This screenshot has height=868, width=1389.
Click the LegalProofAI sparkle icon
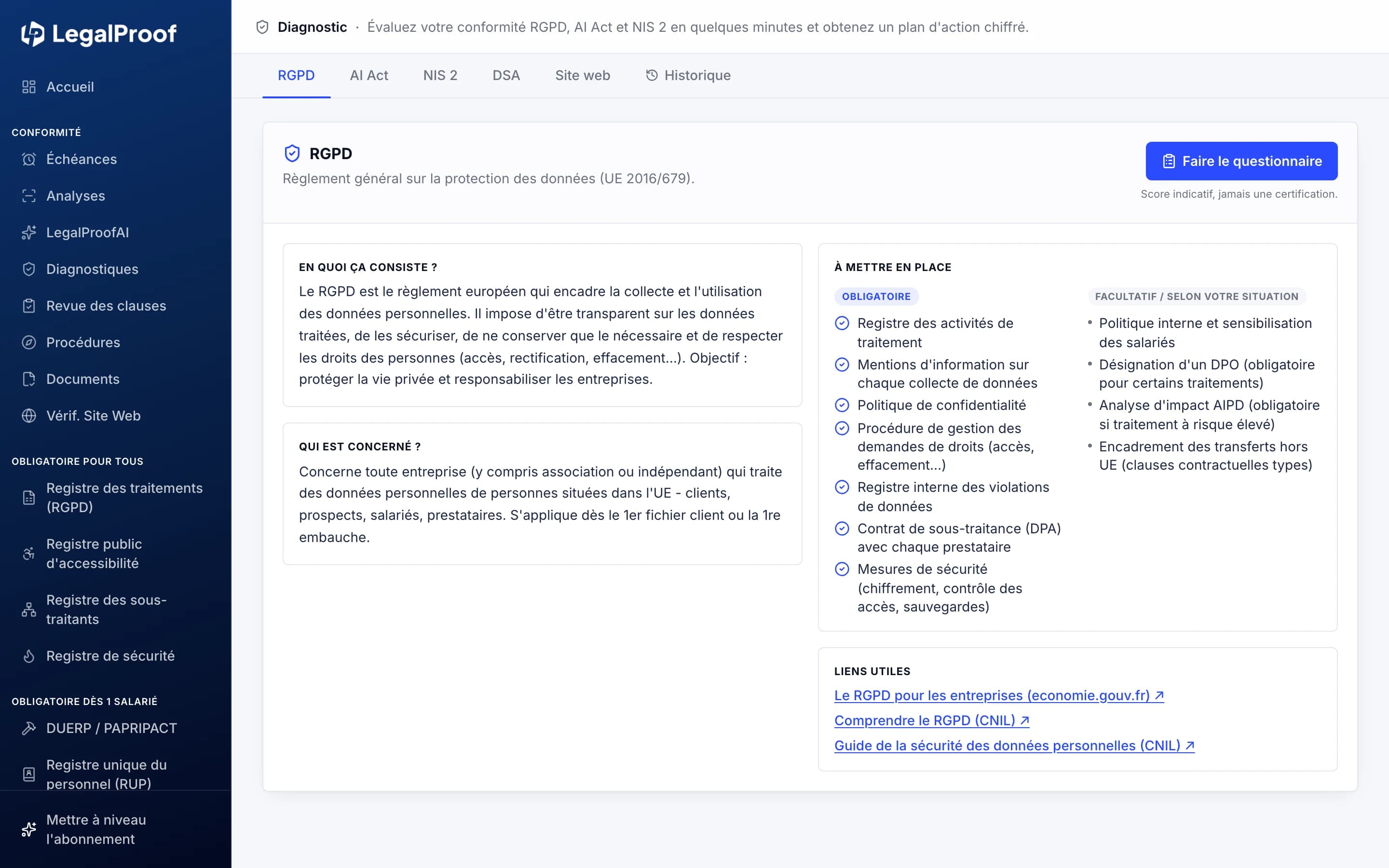[29, 232]
